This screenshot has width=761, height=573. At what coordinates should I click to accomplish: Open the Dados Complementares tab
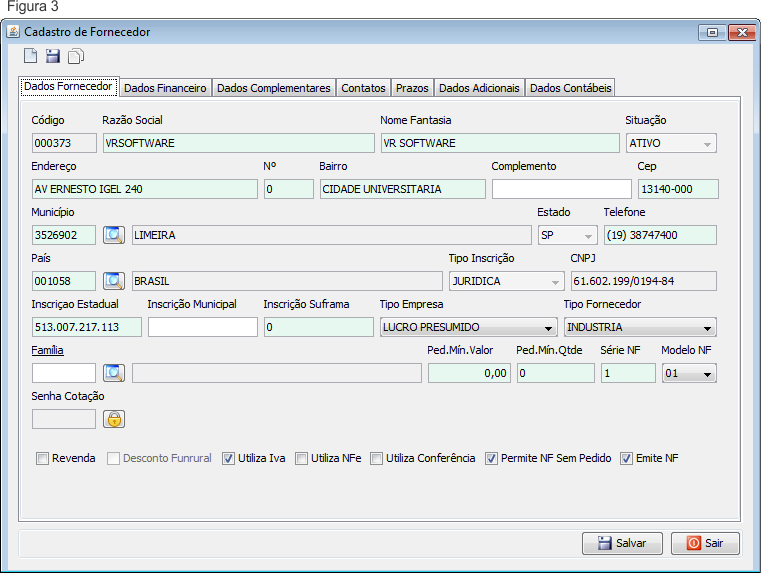click(x=274, y=88)
